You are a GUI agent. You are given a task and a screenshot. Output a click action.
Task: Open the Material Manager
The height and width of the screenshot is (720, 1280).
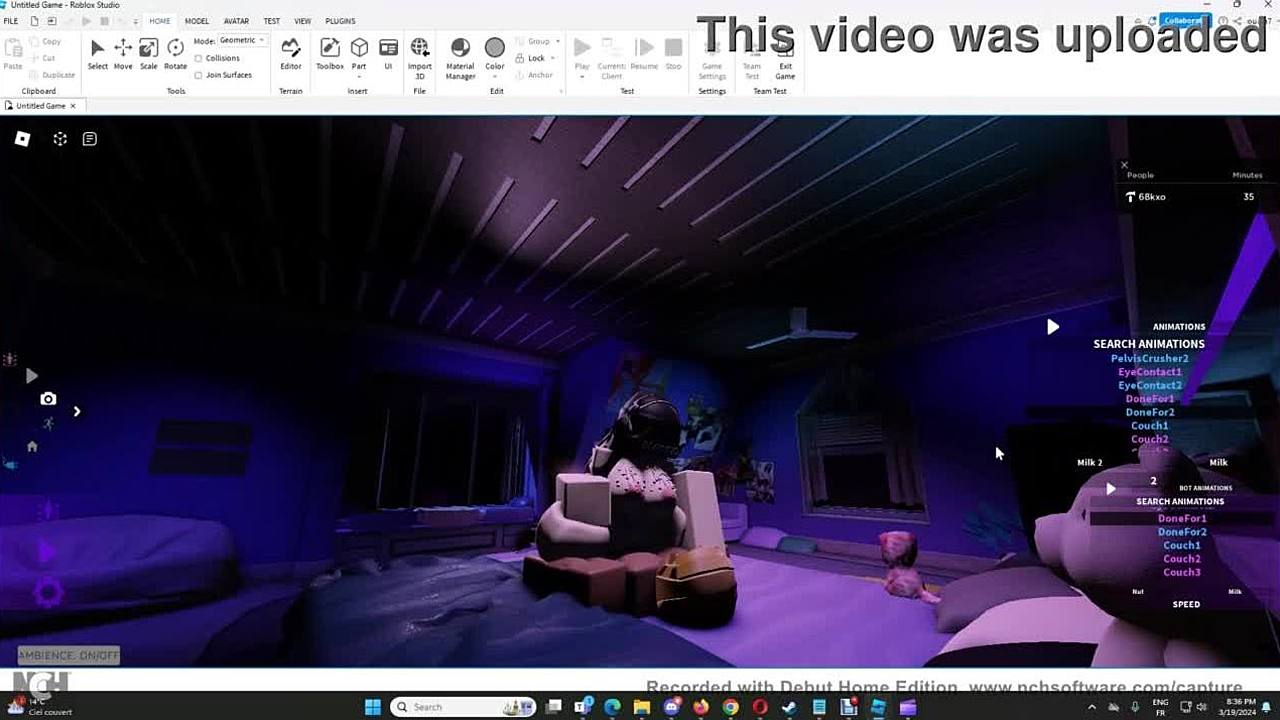pos(460,54)
